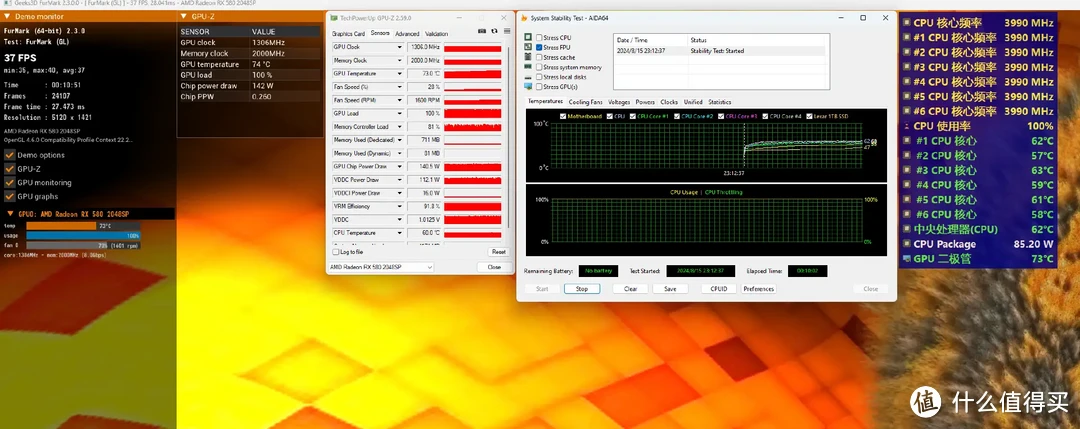
Task: Click the CPU chip icon beside Stress CPU
Action: [528, 37]
